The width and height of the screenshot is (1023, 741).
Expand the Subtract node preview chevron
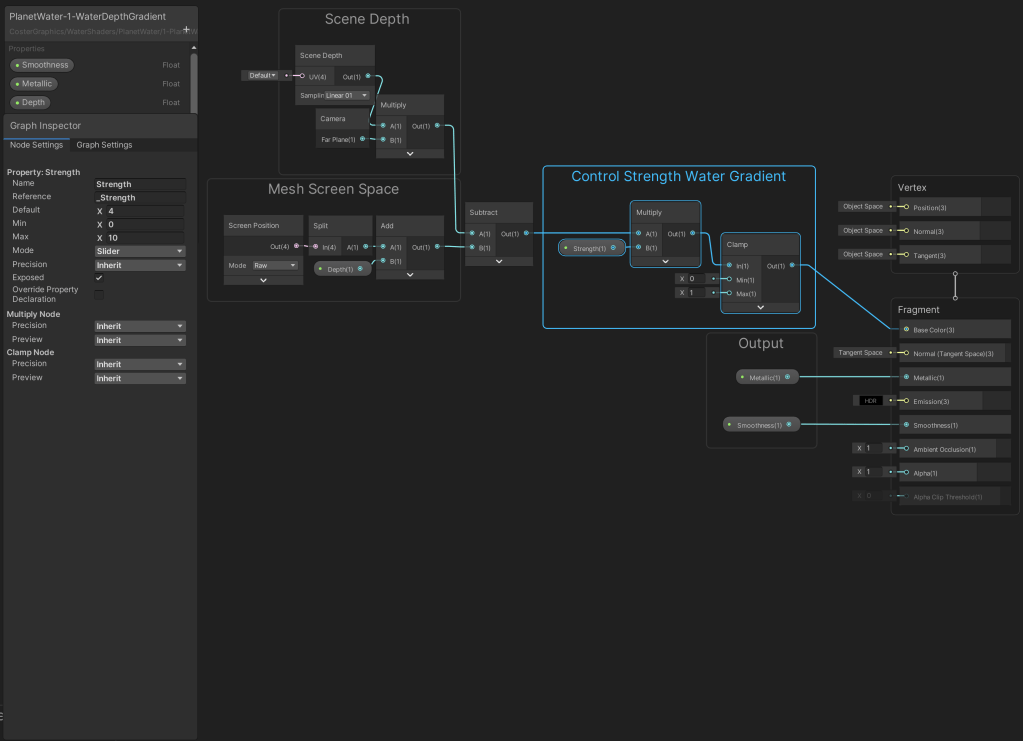pyautogui.click(x=499, y=262)
